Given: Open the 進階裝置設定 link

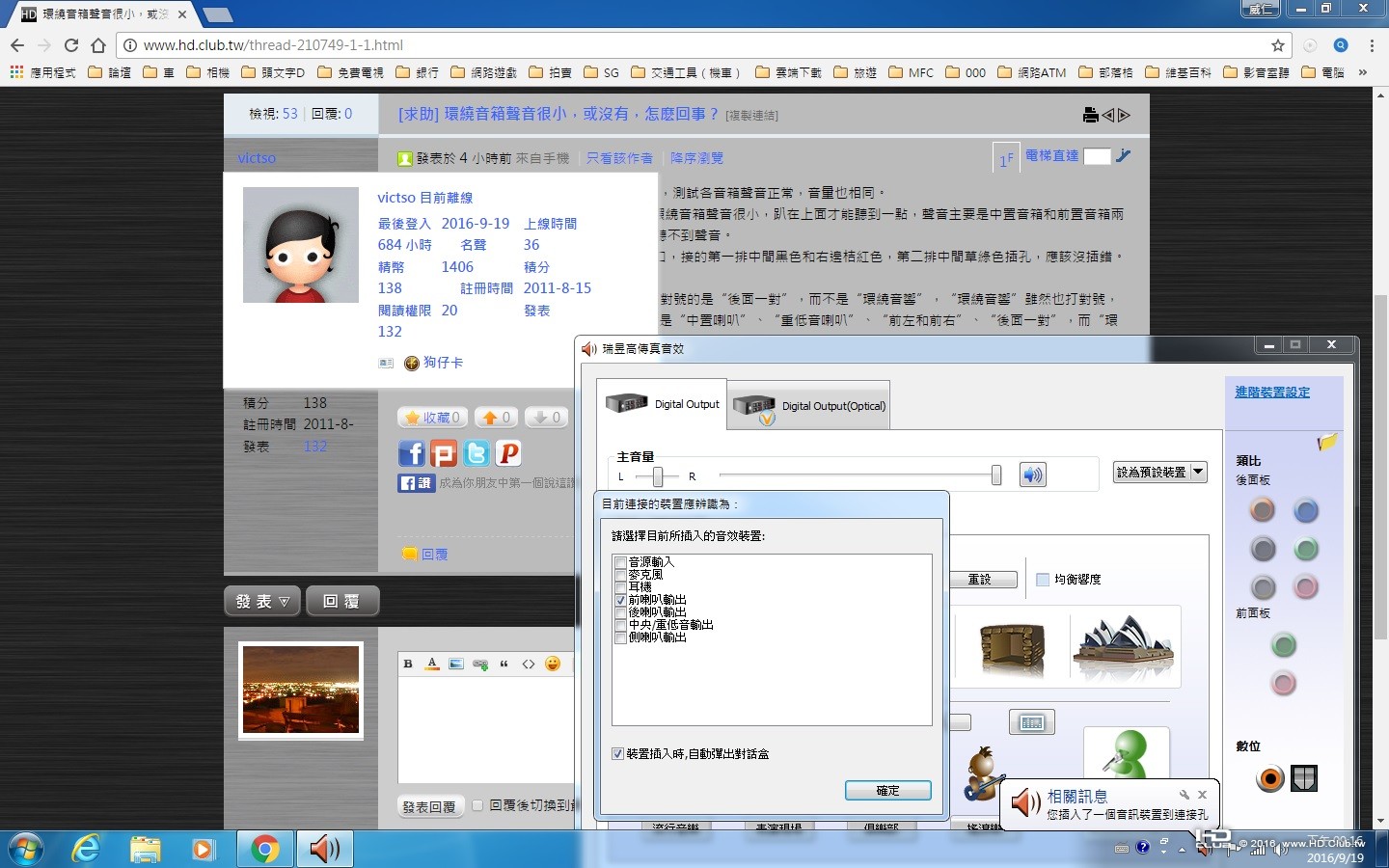Looking at the screenshot, I should coord(1272,392).
